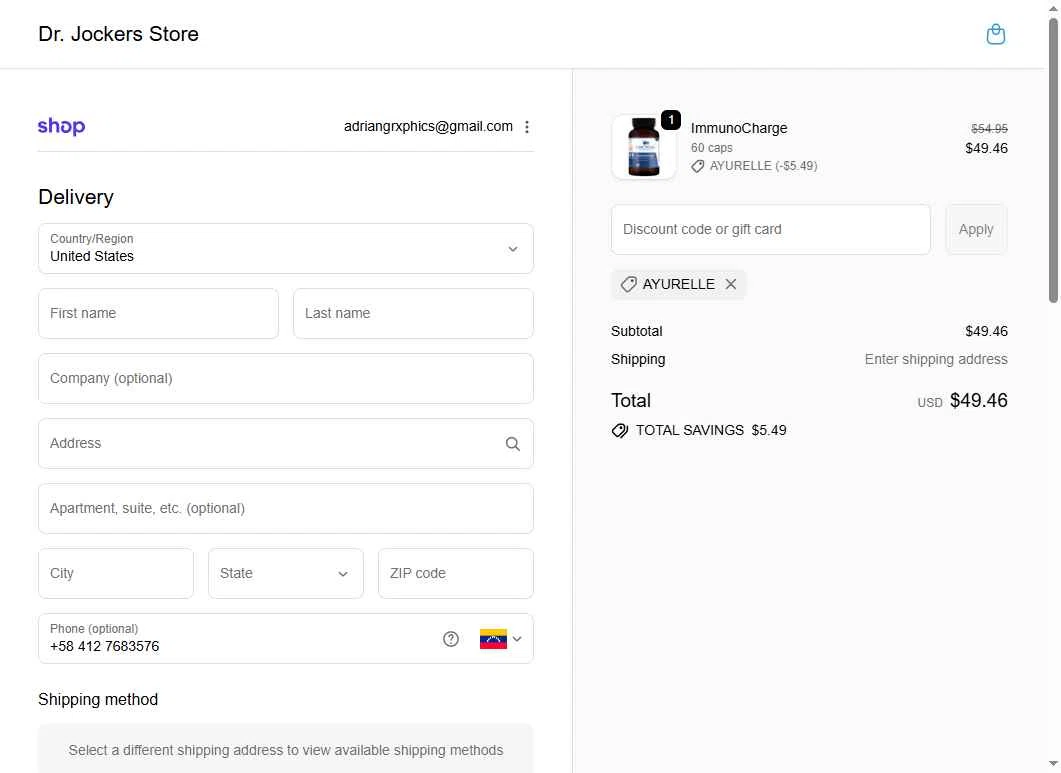Click the scrollbar down arrow
This screenshot has width=1061, height=773.
point(1053,765)
